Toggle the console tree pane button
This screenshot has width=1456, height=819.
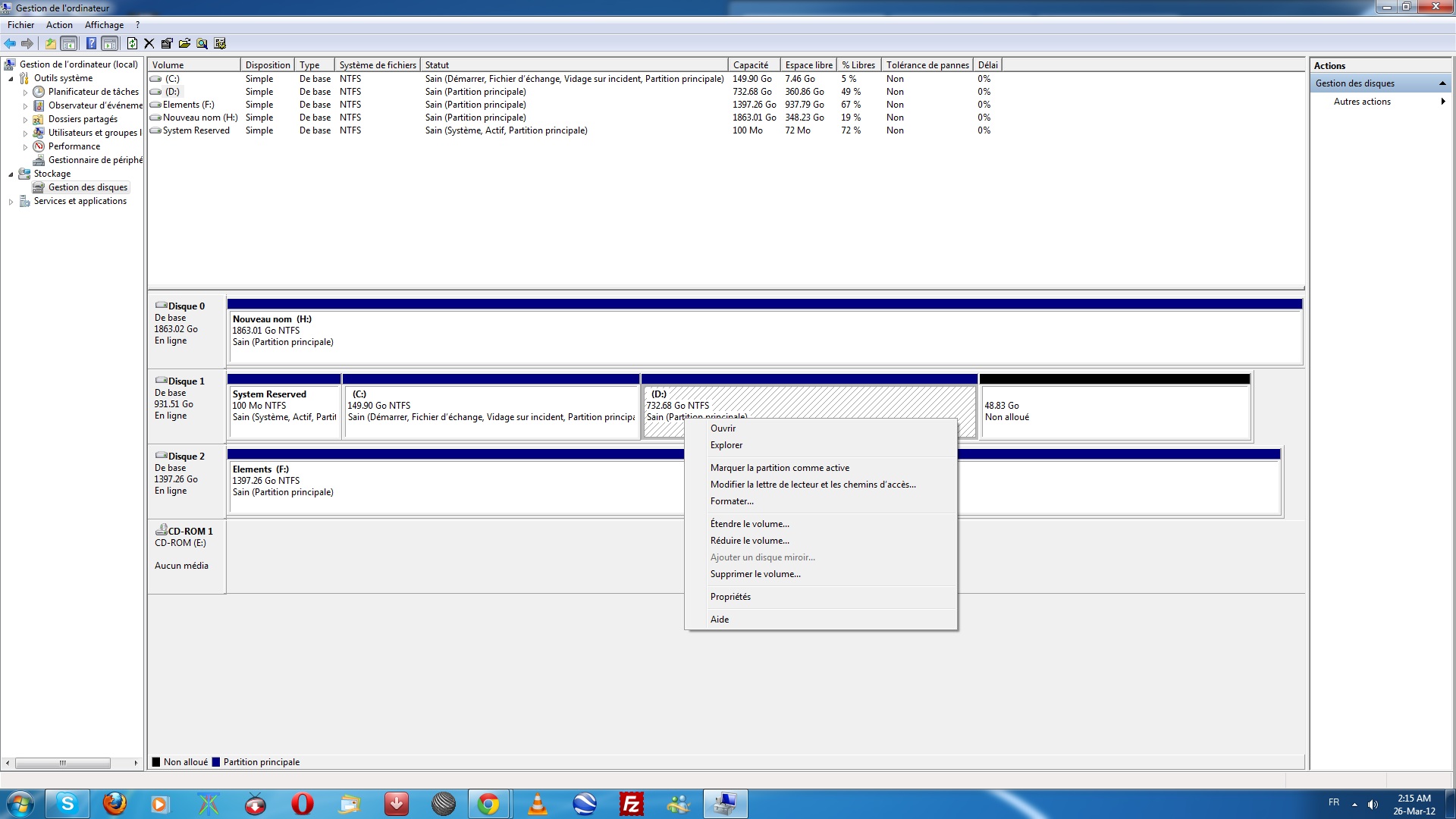point(69,44)
